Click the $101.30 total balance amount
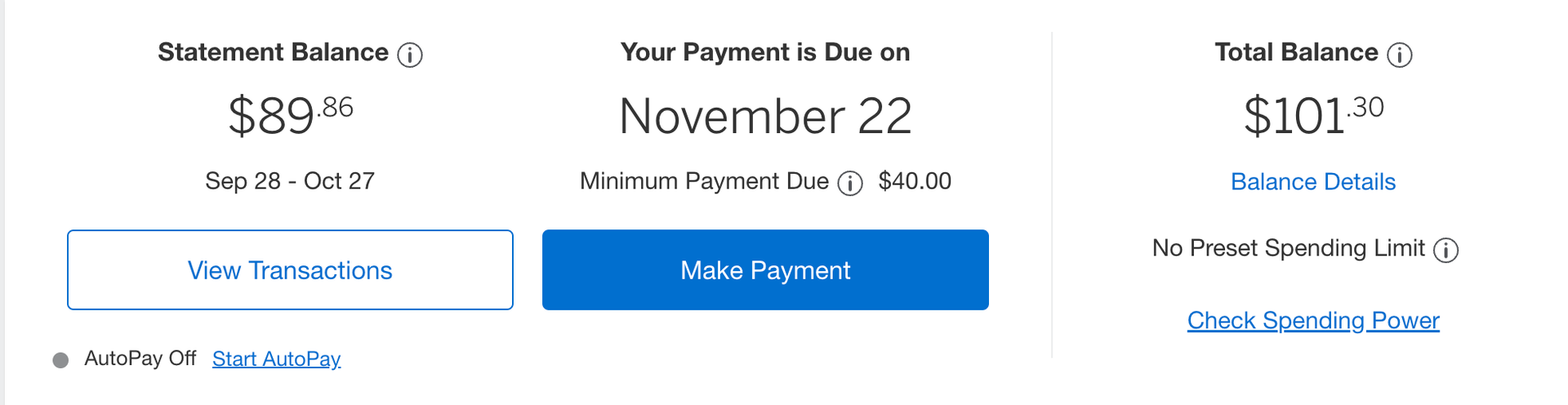Image resolution: width=1568 pixels, height=405 pixels. pyautogui.click(x=1312, y=115)
